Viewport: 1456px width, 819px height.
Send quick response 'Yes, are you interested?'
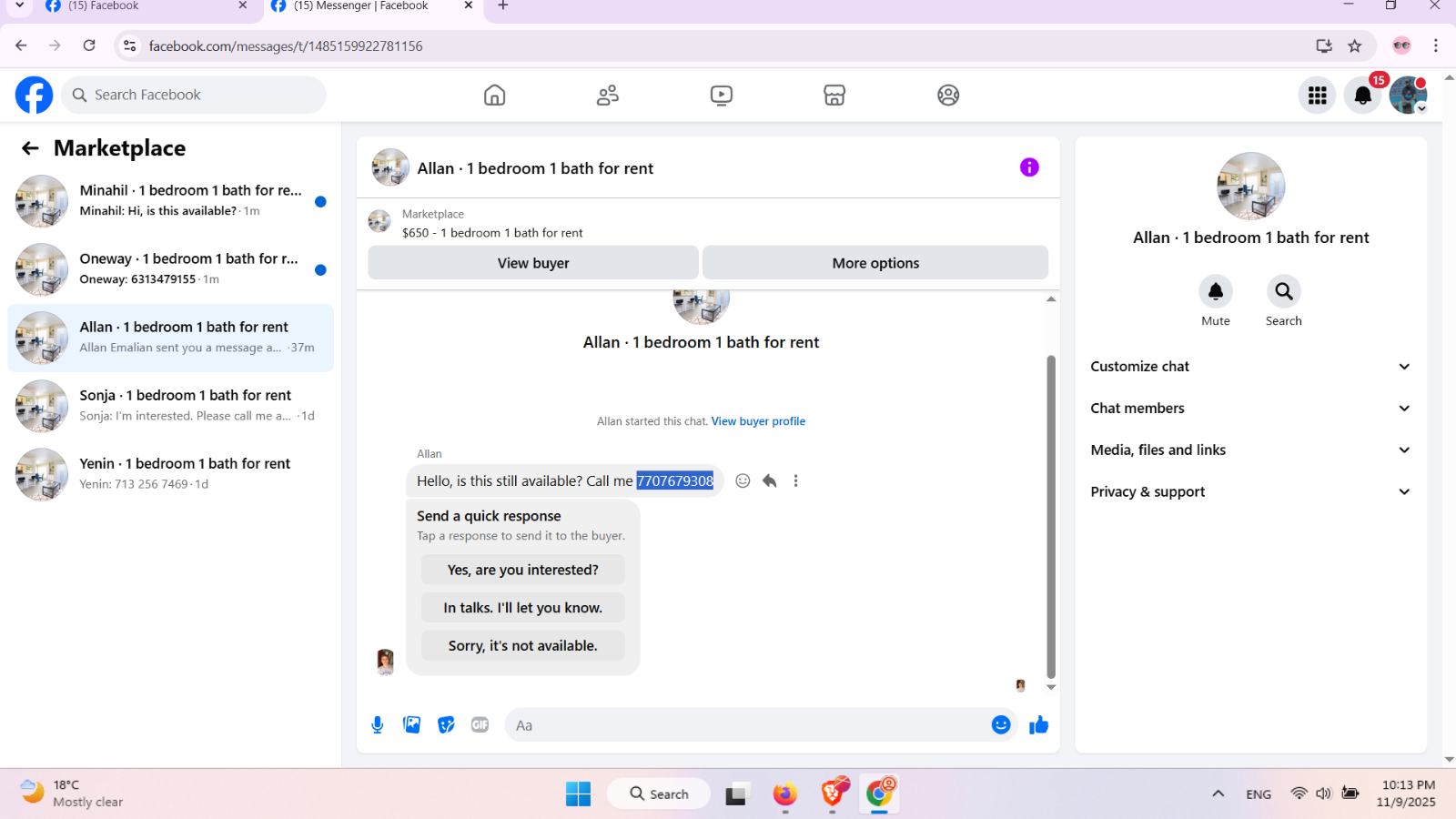[x=523, y=570]
